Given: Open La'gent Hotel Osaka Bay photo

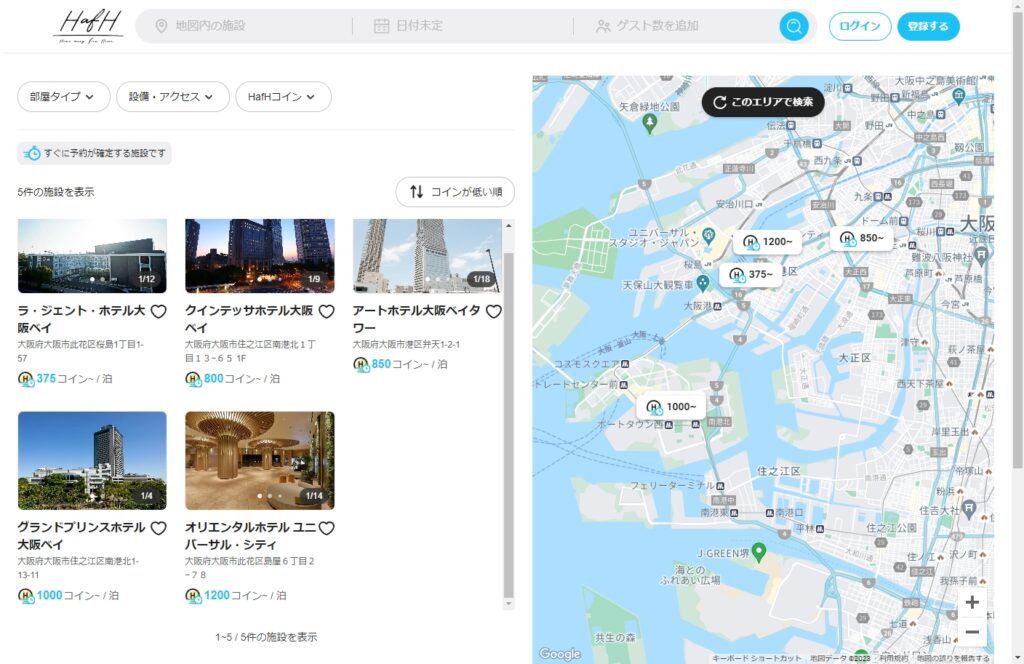Looking at the screenshot, I should click(92, 256).
